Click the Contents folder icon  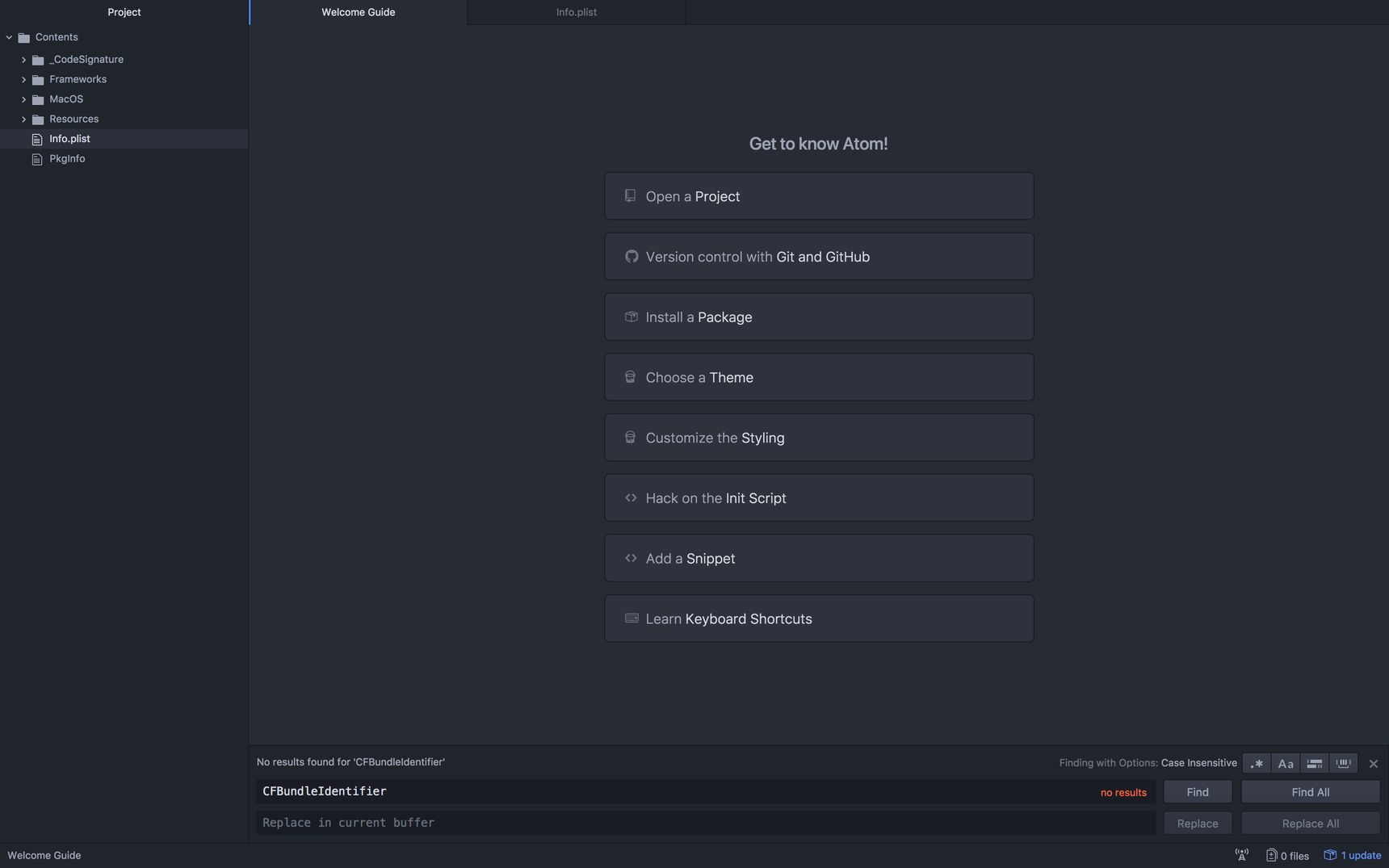(24, 37)
